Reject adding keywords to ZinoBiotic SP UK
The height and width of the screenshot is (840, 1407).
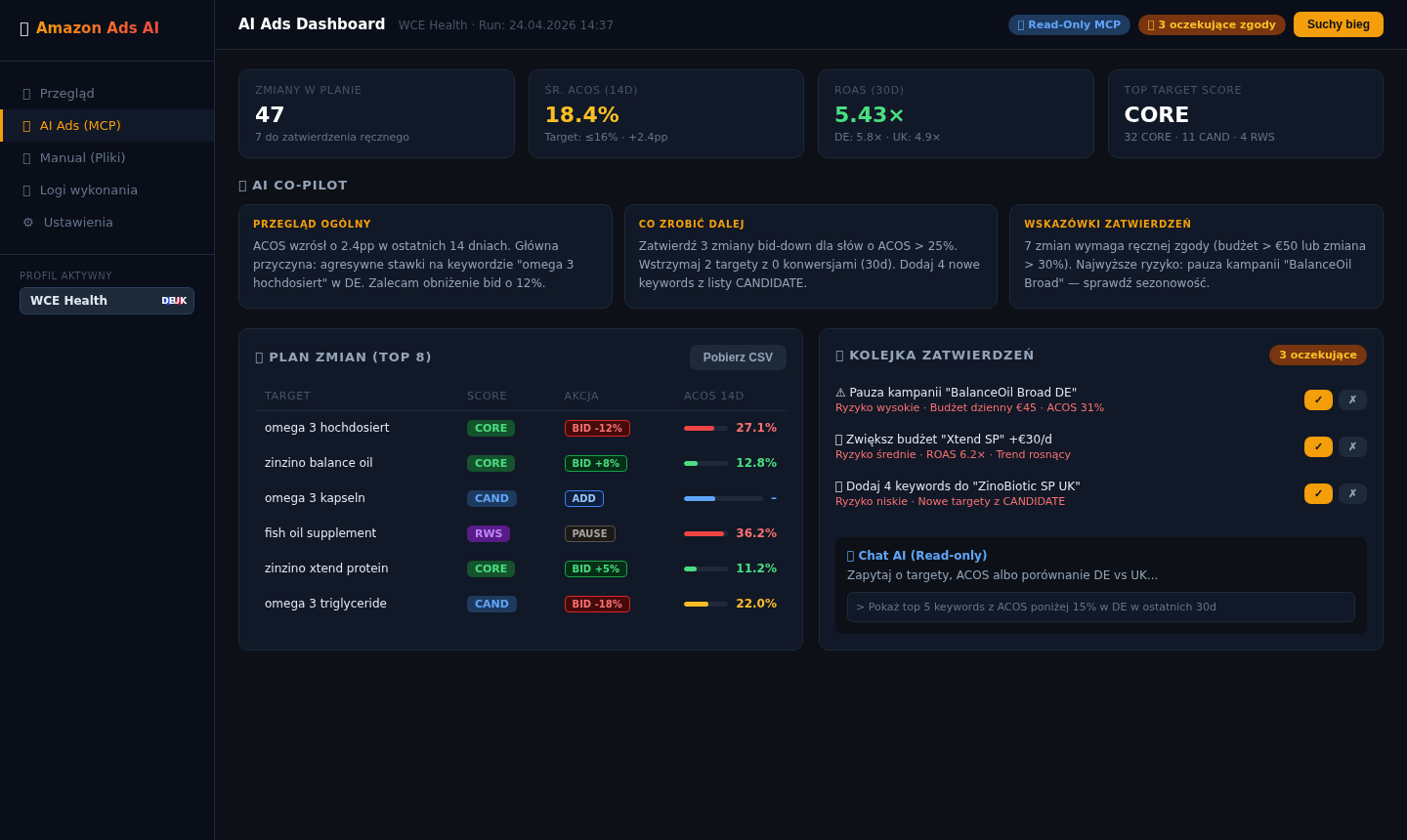click(1352, 493)
